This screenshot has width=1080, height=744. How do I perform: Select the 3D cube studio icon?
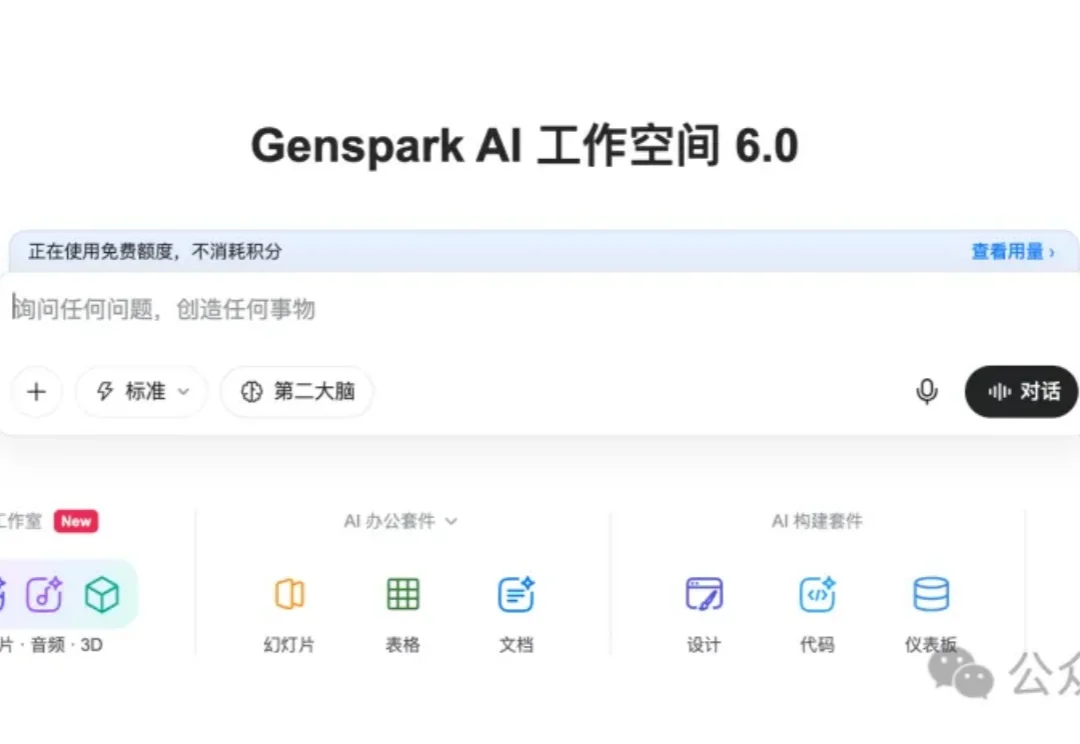point(102,595)
